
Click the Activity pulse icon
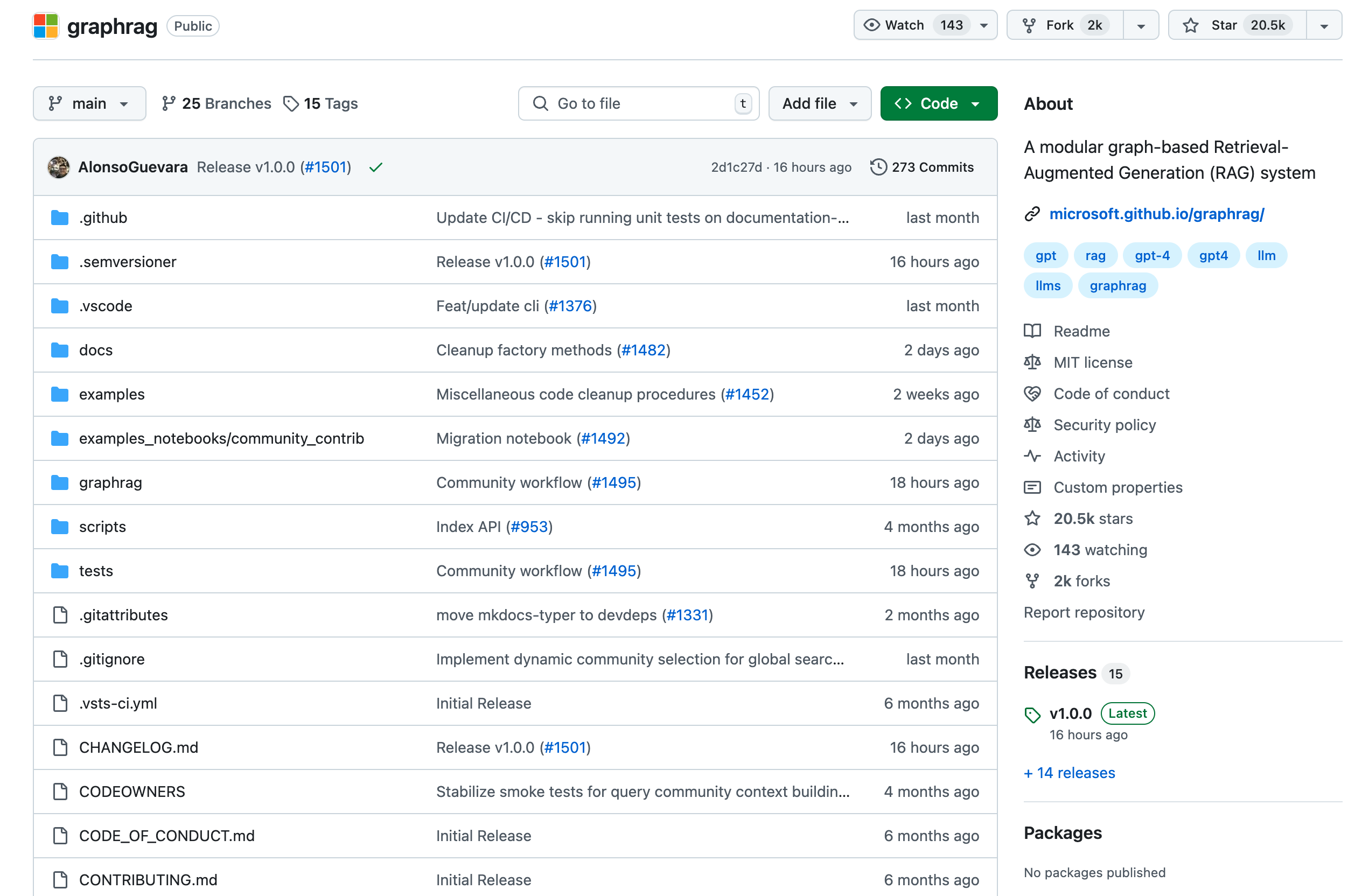[x=1032, y=456]
